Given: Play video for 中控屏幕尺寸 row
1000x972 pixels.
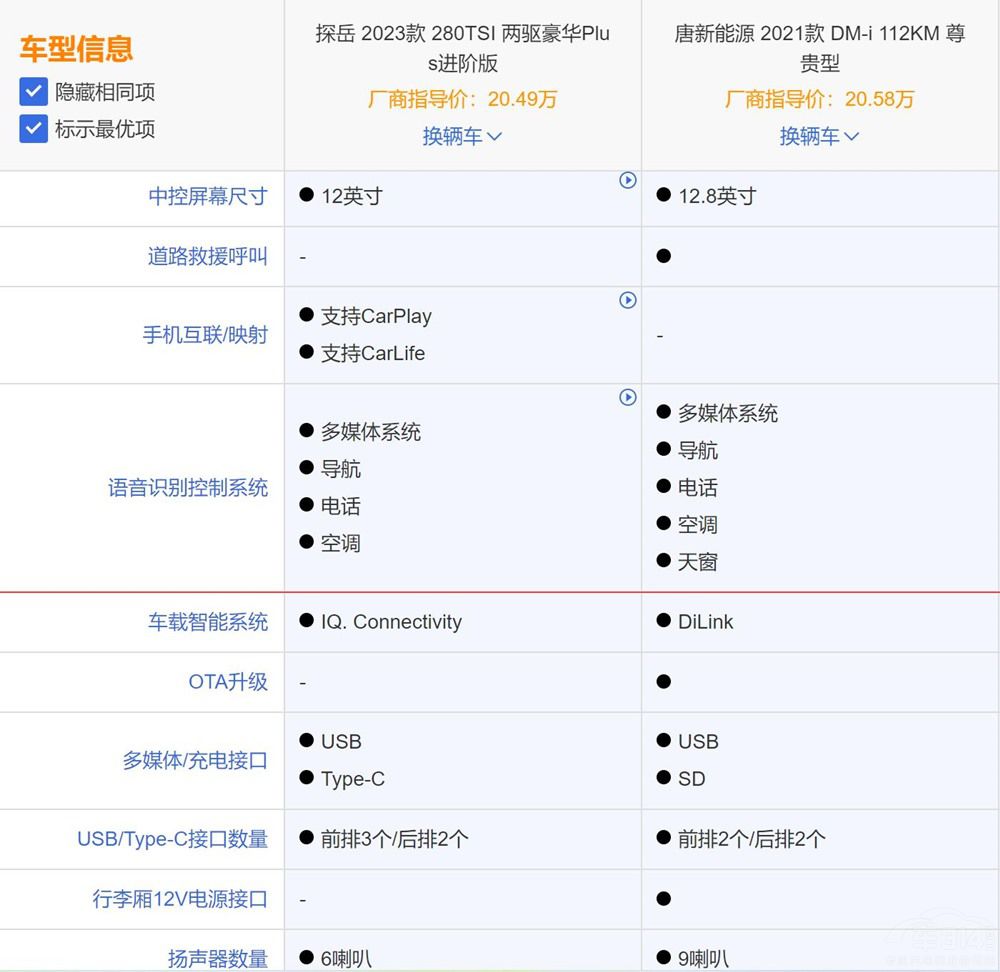Looking at the screenshot, I should tap(628, 181).
